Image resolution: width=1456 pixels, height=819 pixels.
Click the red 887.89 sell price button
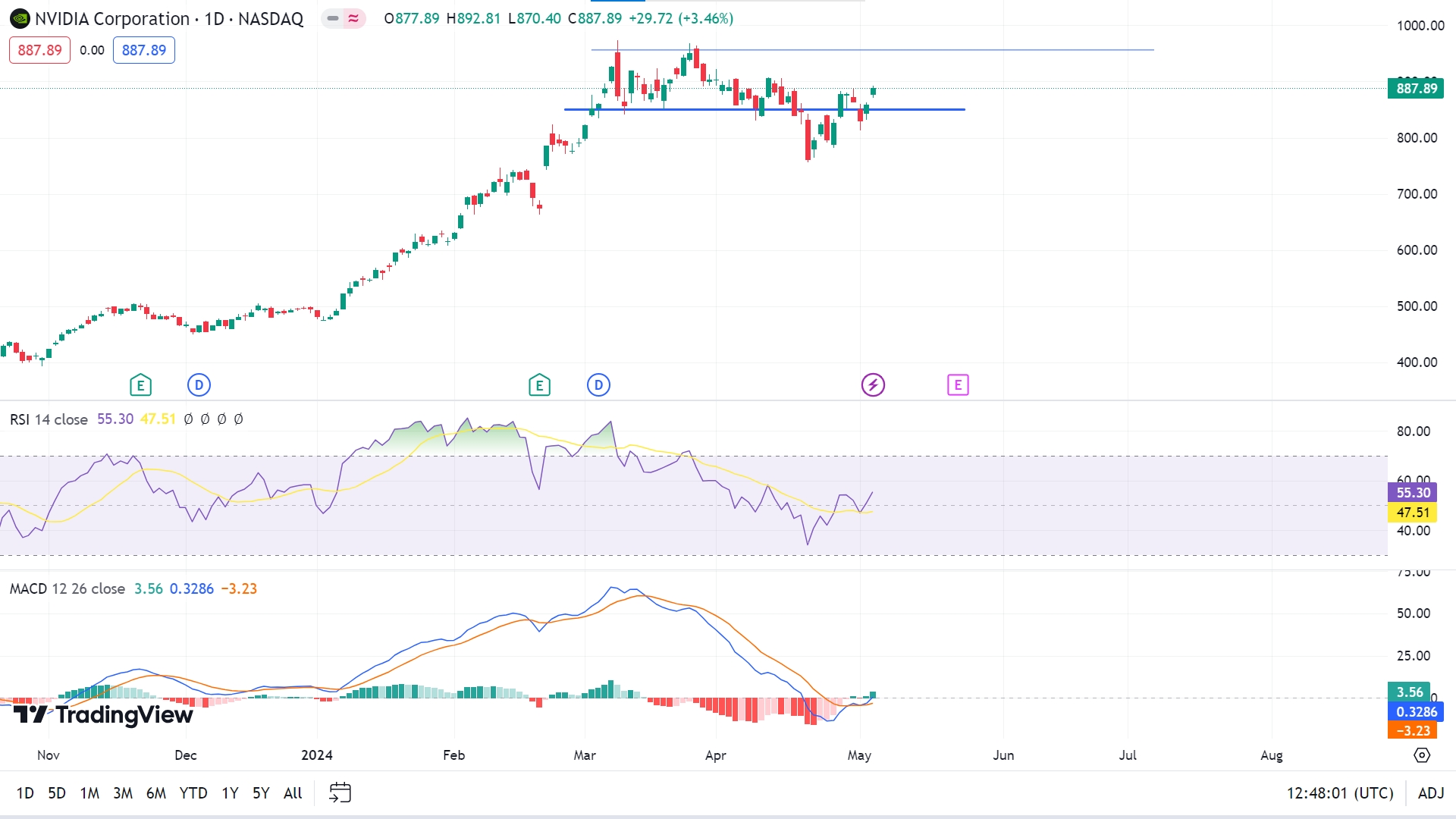[x=39, y=50]
